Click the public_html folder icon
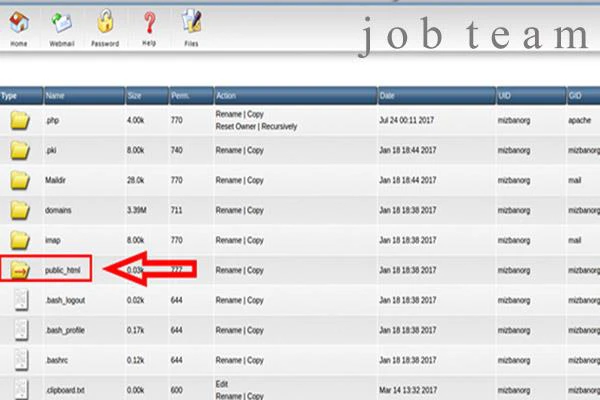Viewport: 600px width, 400px height. coord(19,269)
